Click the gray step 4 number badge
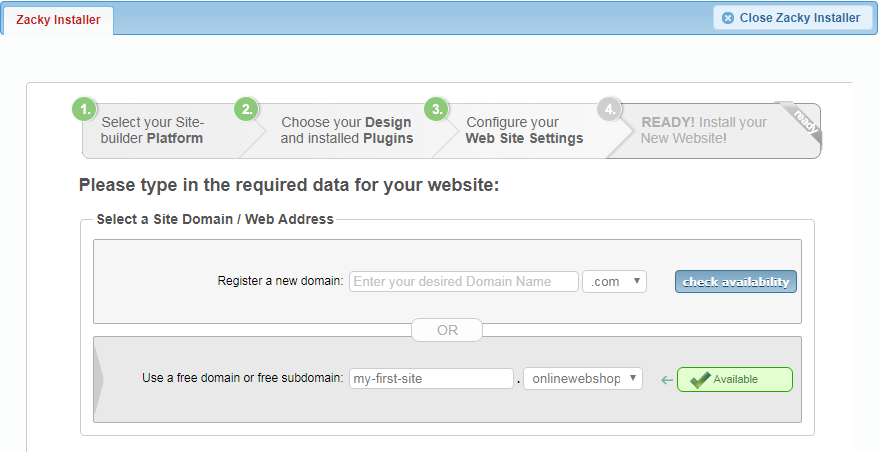This screenshot has height=452, width=880. click(x=610, y=109)
